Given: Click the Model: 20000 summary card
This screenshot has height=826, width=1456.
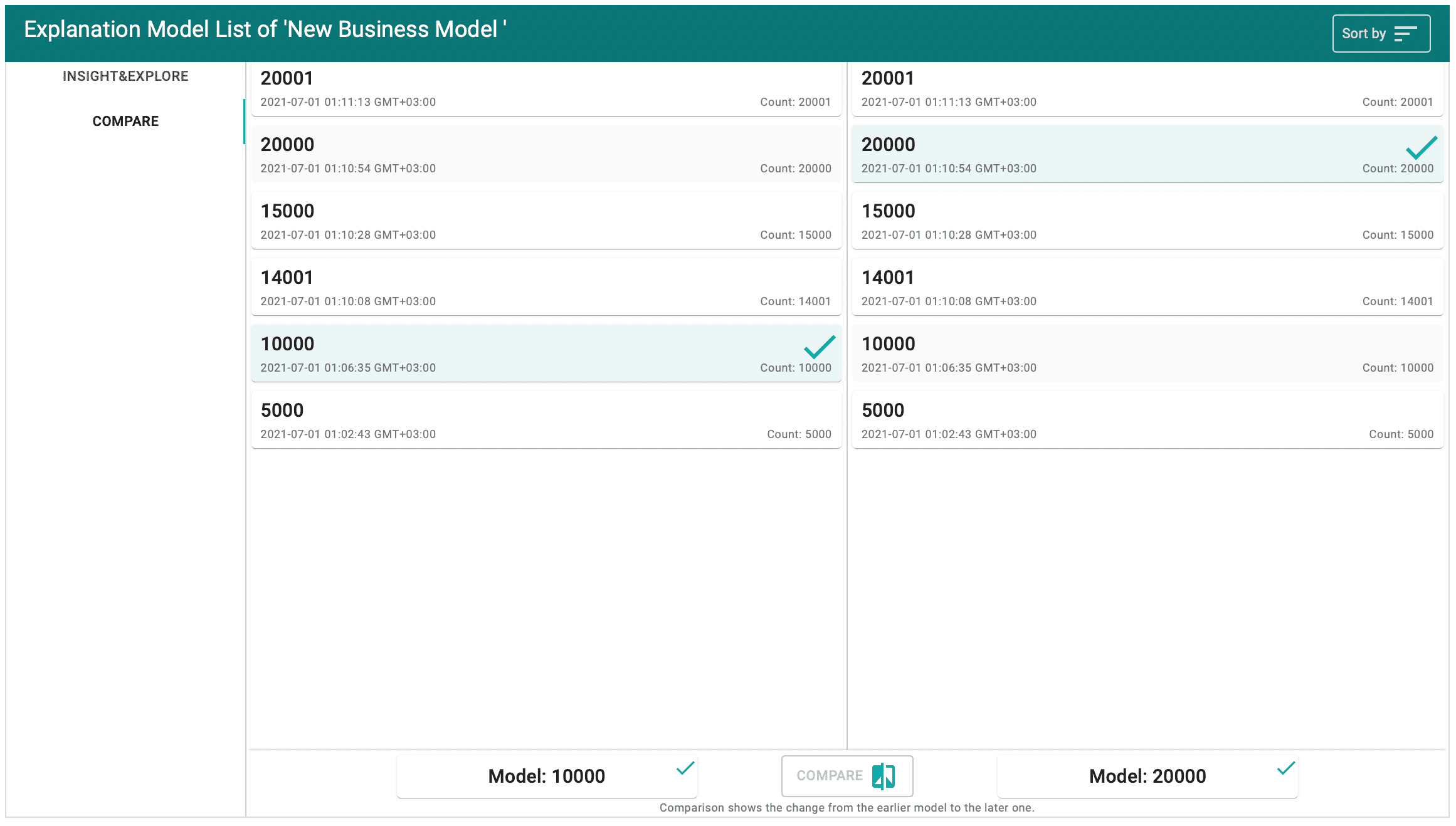Looking at the screenshot, I should pos(1147,776).
